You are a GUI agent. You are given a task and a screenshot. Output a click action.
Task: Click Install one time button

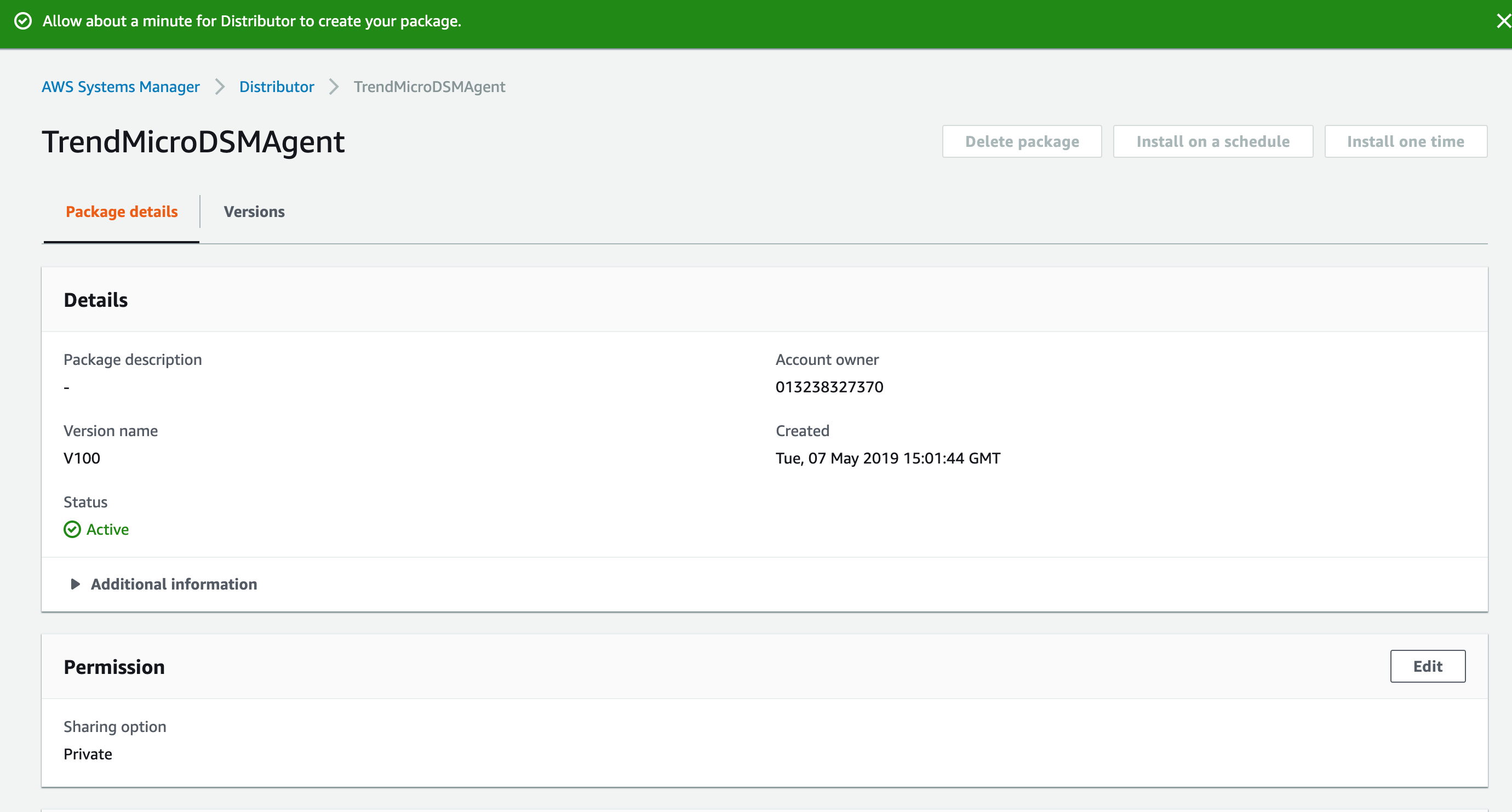pyautogui.click(x=1405, y=141)
